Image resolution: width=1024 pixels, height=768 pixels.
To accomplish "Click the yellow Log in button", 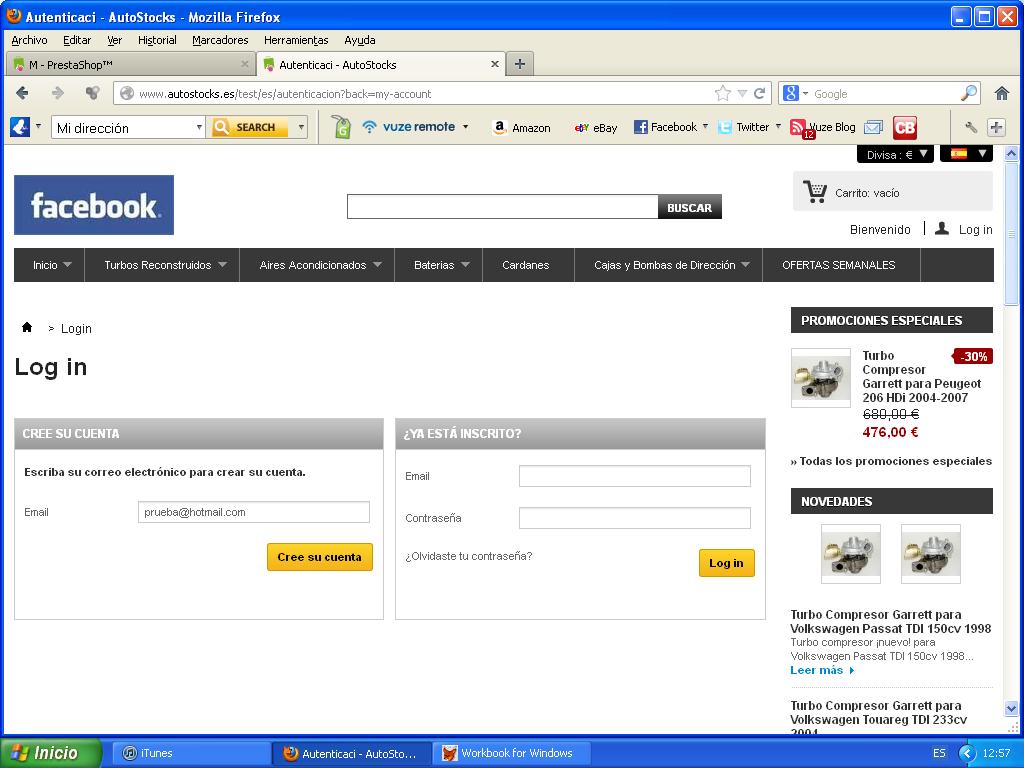I will point(726,563).
